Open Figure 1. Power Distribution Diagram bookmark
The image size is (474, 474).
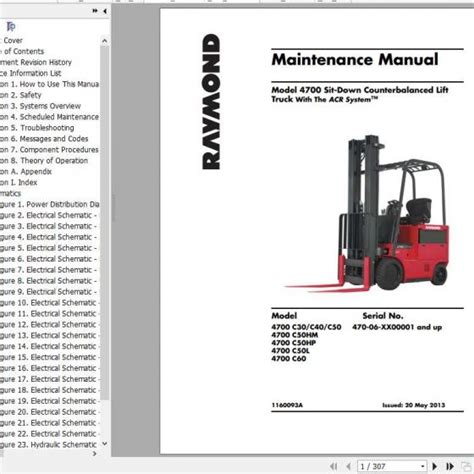[49, 204]
